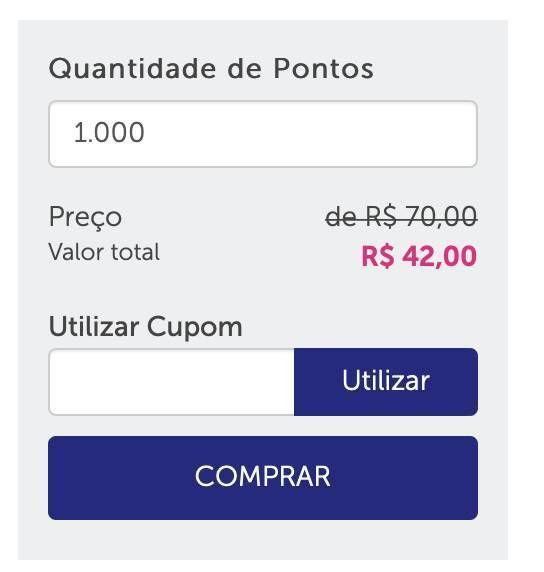
Task: Click the pink "R$ 42,00" total value
Action: 419,256
